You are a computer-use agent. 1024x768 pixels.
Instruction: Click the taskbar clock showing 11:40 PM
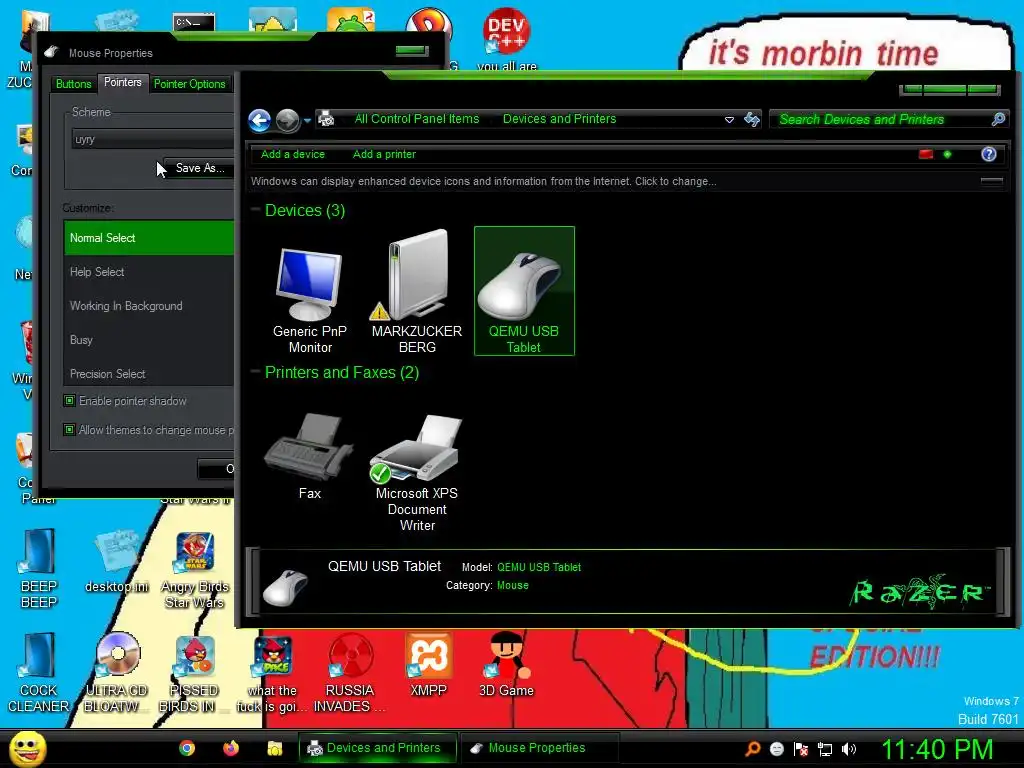coord(937,750)
